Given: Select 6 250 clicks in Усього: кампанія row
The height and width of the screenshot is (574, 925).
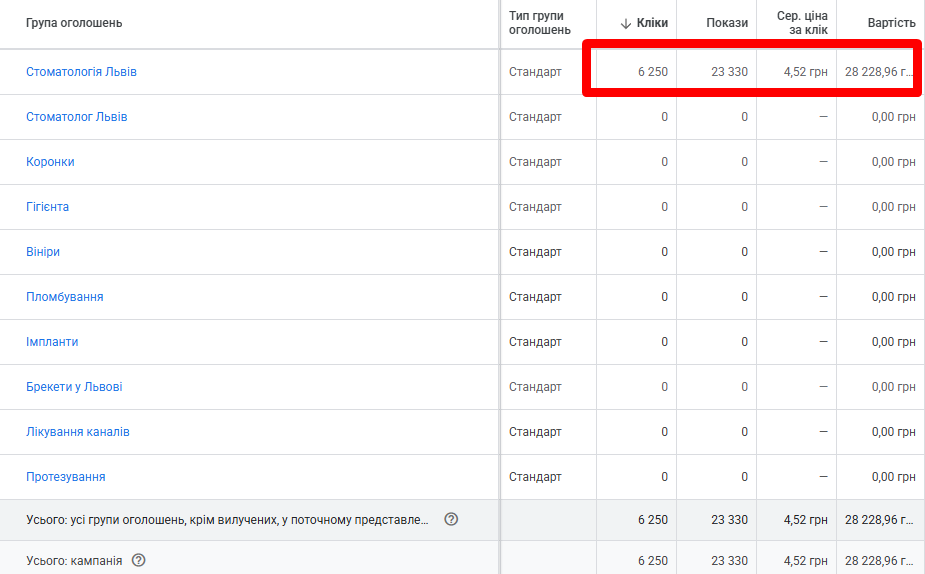Looking at the screenshot, I should [x=652, y=560].
